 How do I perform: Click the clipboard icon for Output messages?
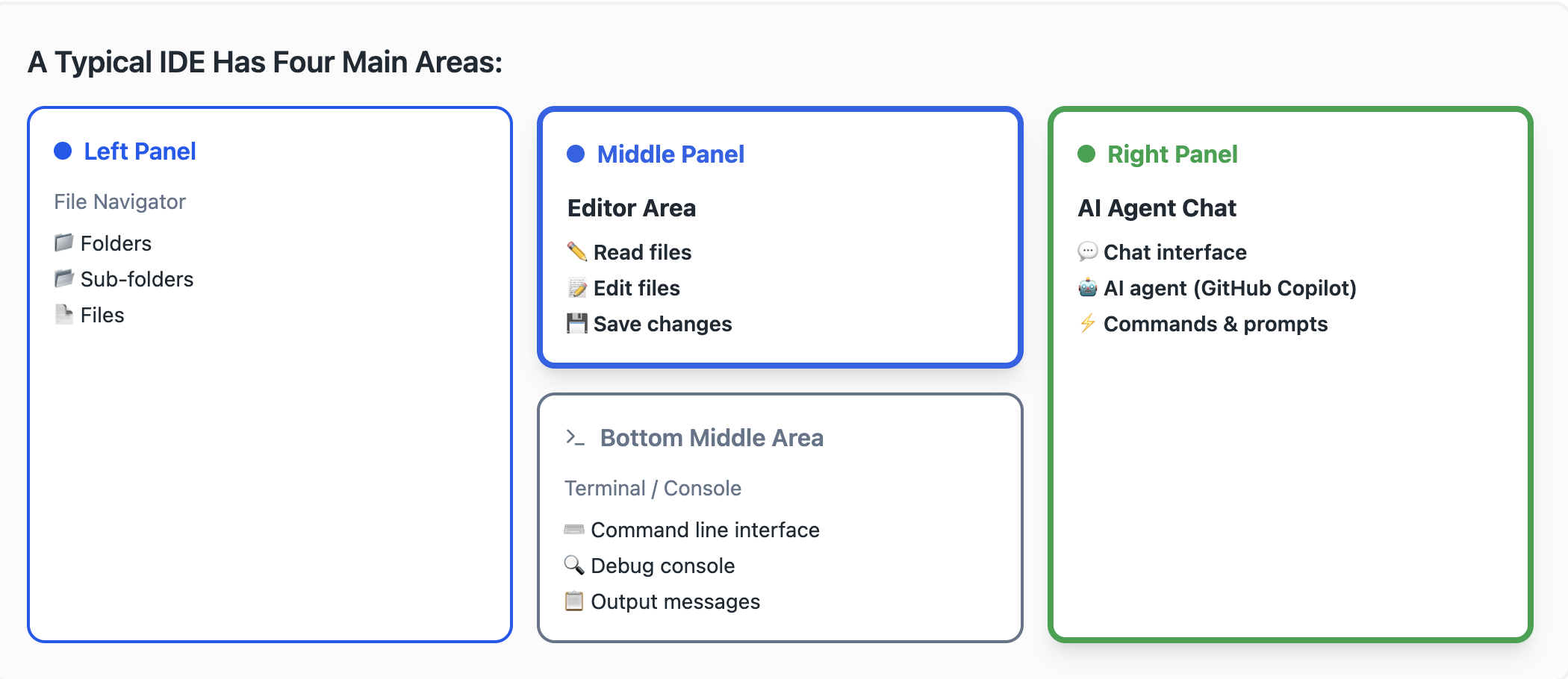pyautogui.click(x=573, y=601)
